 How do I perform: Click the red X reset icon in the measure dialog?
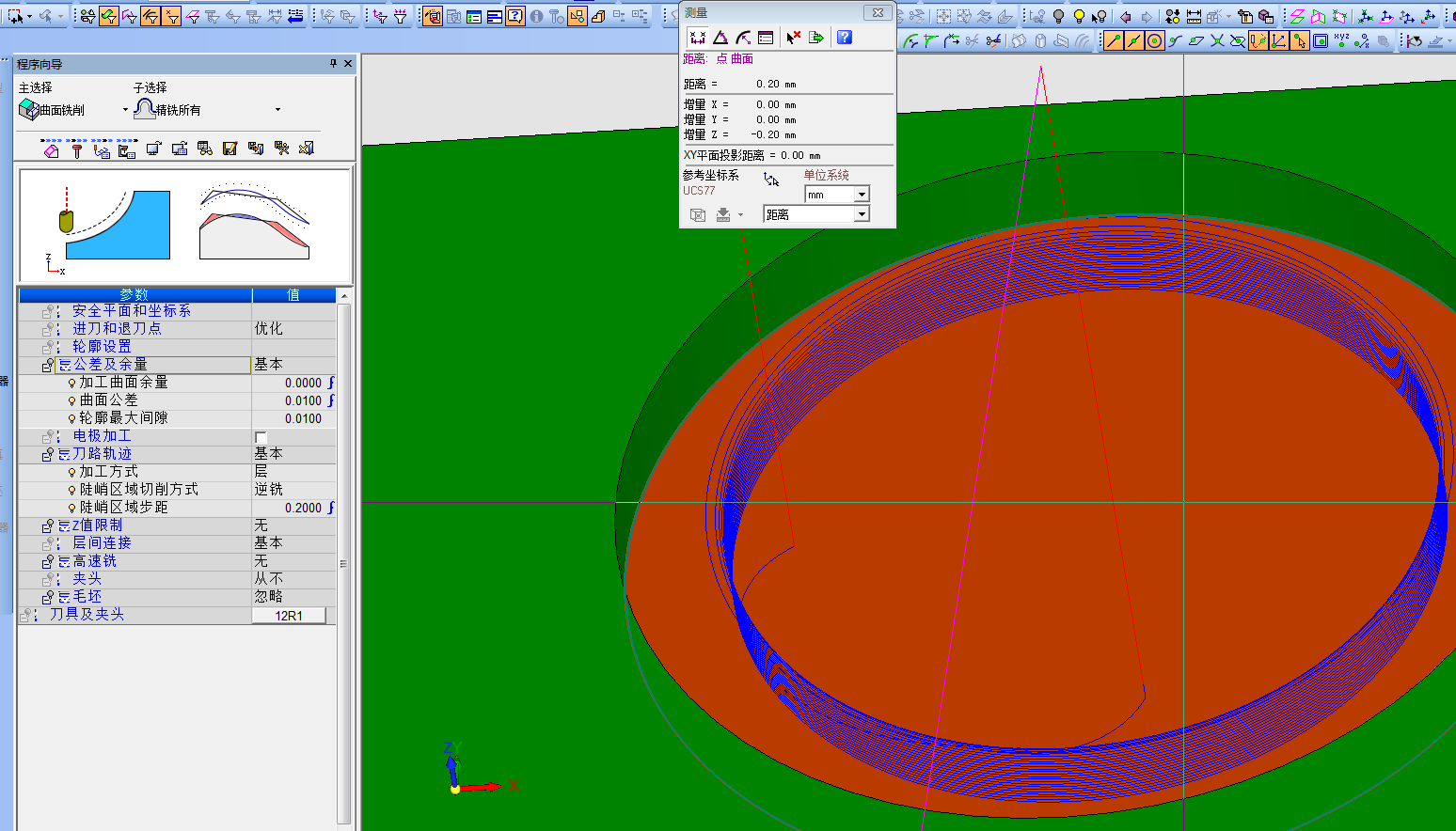pos(793,38)
